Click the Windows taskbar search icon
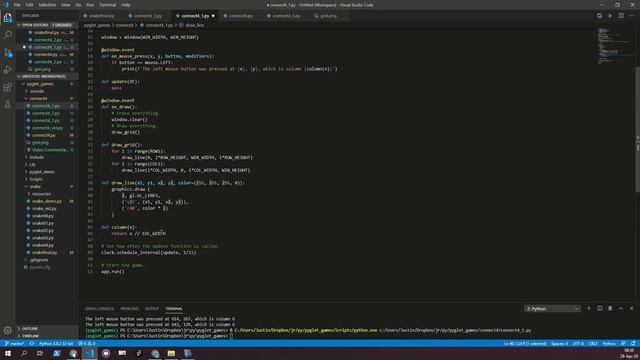Viewport: 640px width, 360px height. coord(24,353)
